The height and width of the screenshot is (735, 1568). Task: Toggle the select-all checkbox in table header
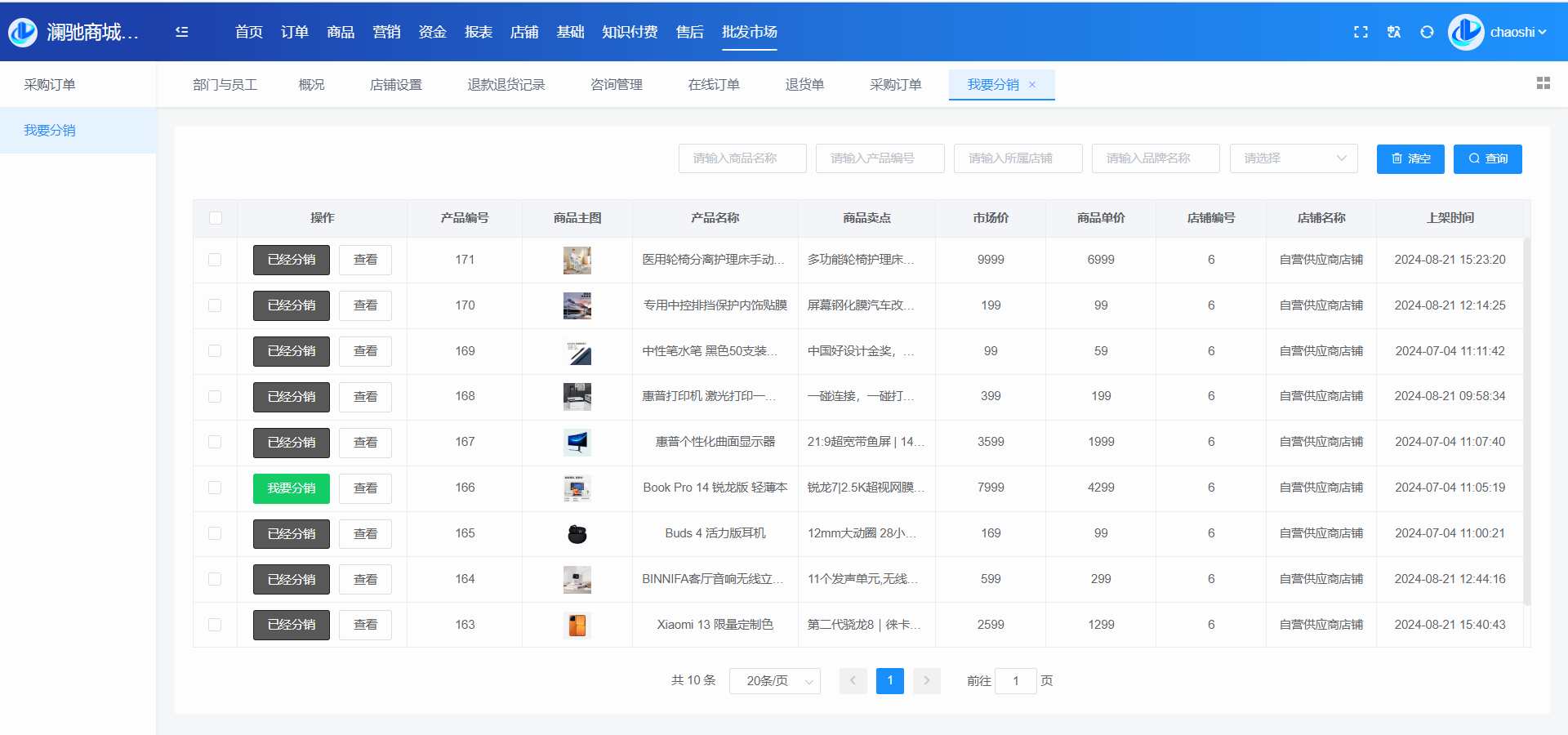(216, 218)
